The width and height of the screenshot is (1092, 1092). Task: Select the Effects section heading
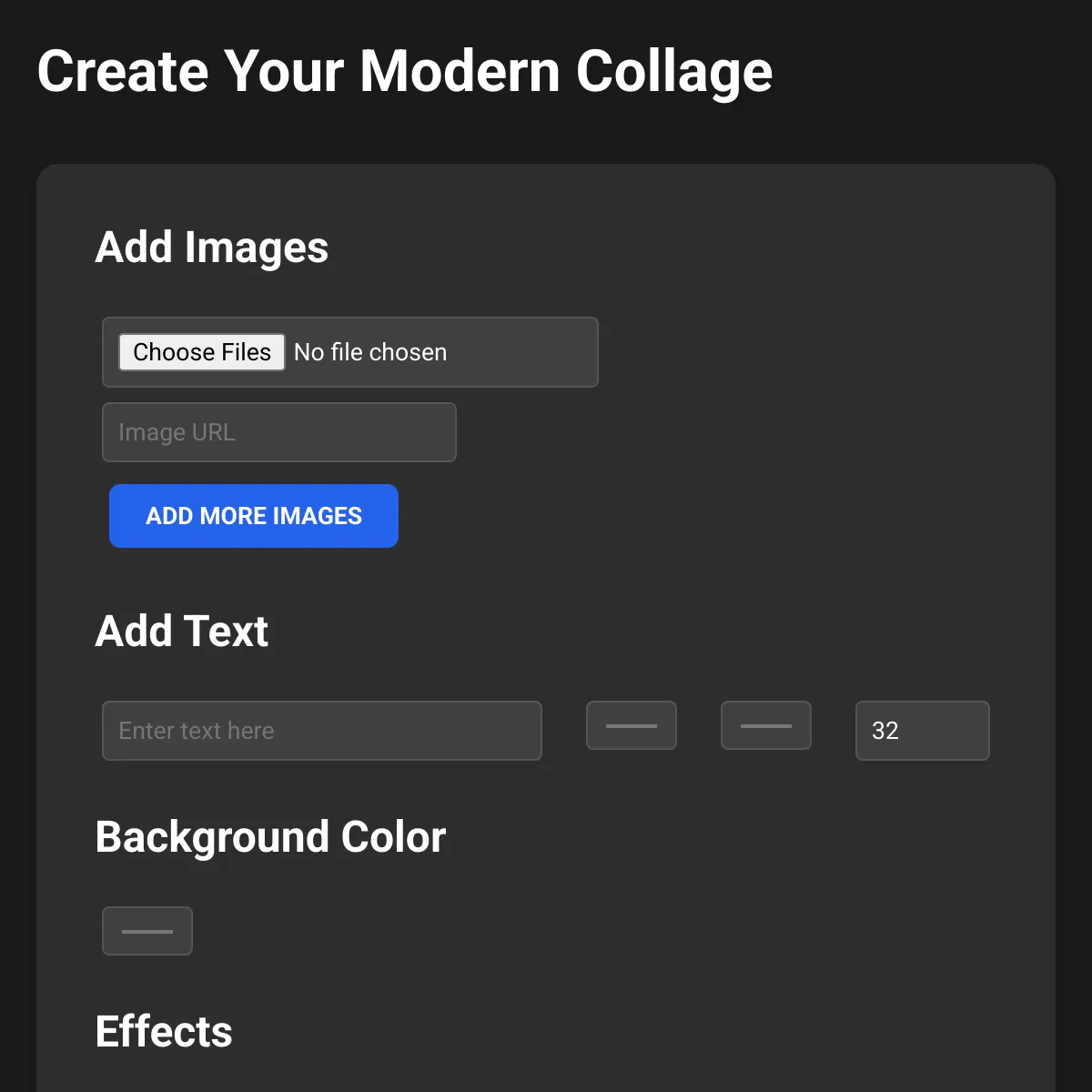pos(164,1032)
